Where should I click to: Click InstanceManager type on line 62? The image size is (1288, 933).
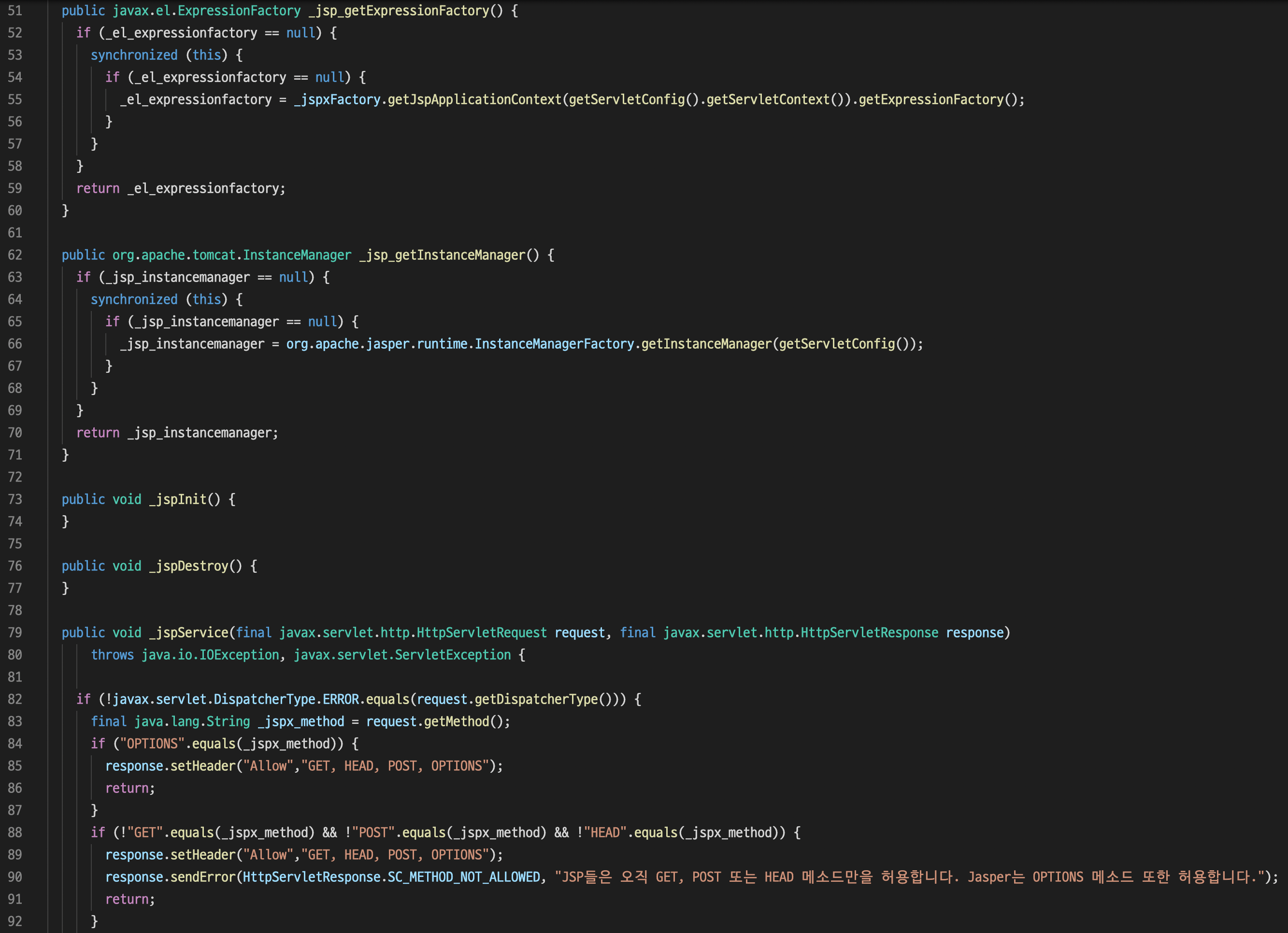(297, 255)
